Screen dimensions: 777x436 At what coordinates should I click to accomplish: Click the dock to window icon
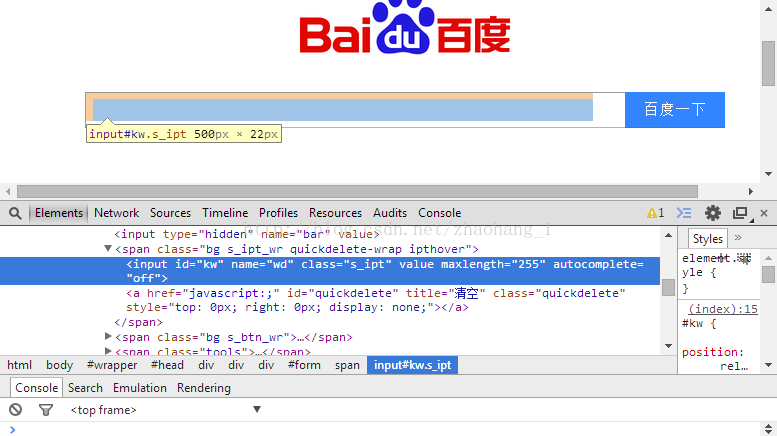point(740,213)
